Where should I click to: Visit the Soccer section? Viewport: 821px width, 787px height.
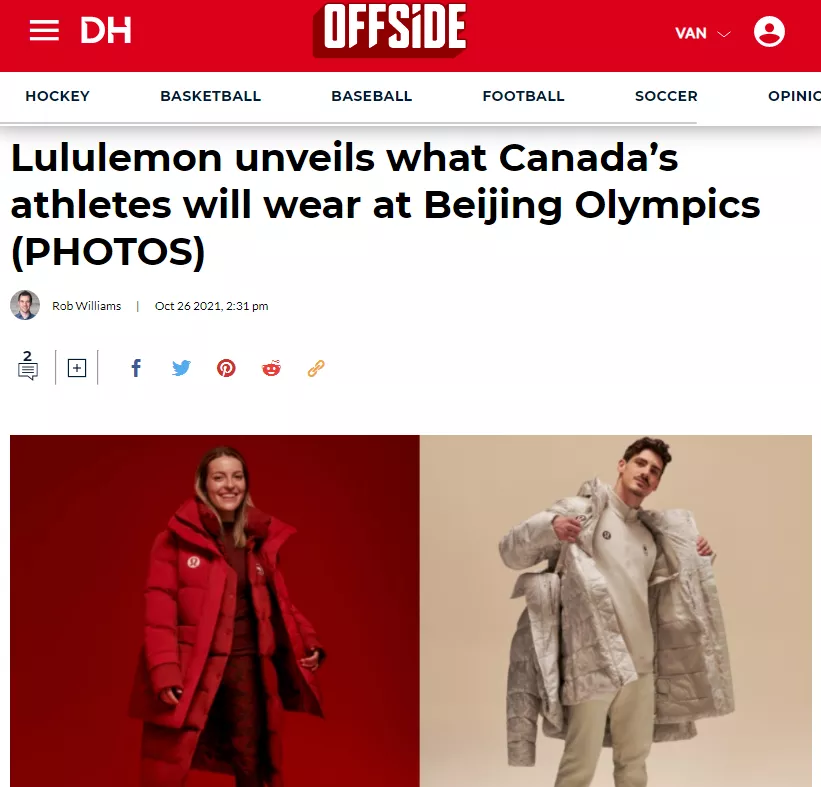click(x=666, y=96)
